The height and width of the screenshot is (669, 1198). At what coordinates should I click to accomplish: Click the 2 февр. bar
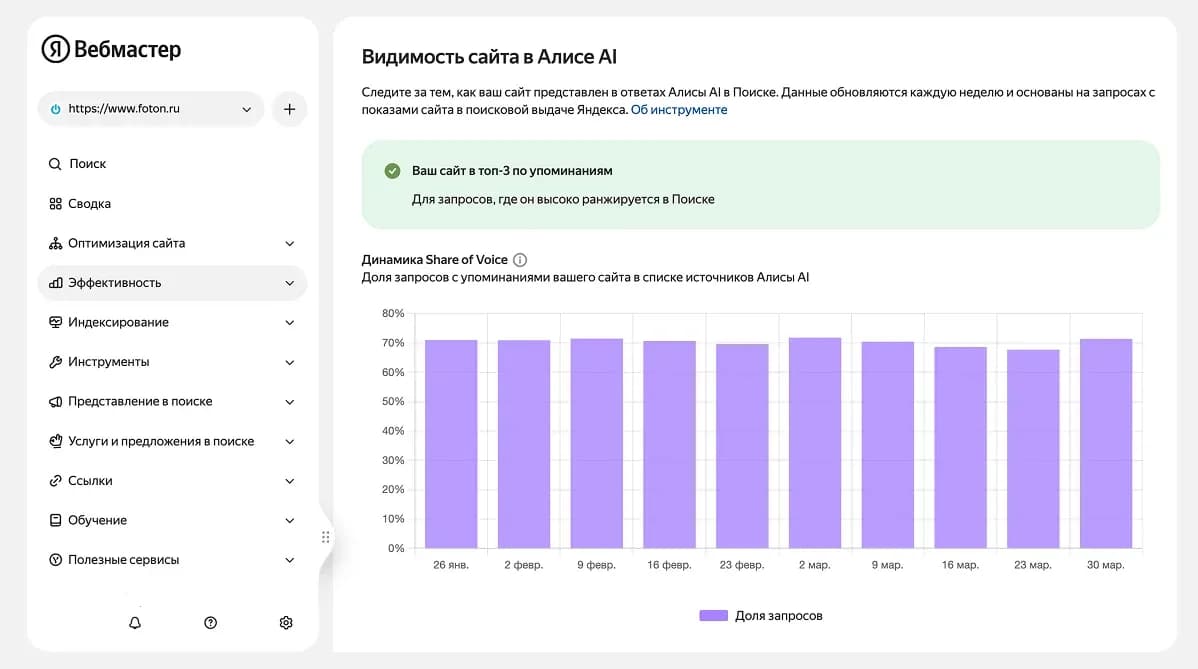523,444
